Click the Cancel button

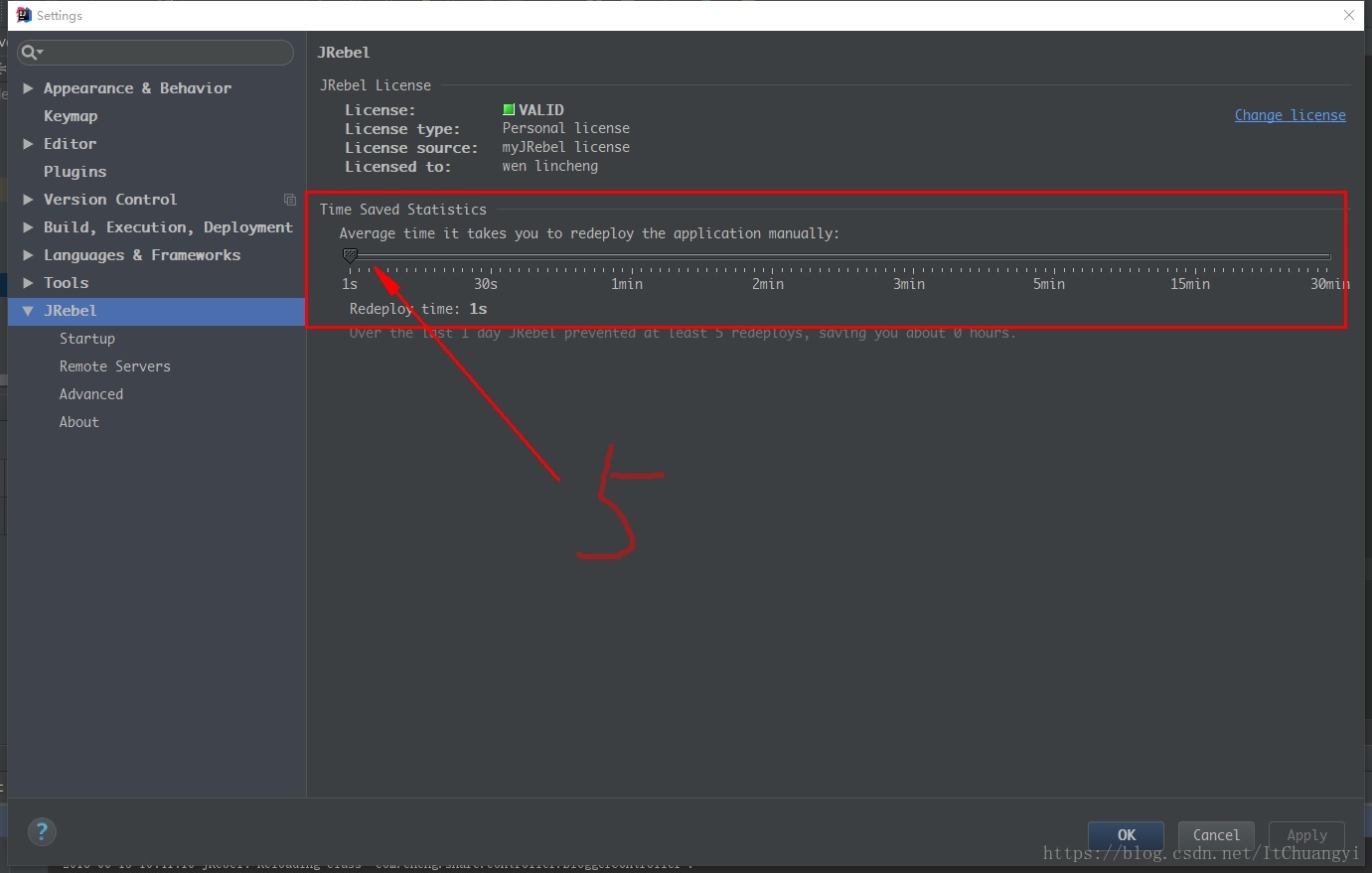click(x=1216, y=835)
